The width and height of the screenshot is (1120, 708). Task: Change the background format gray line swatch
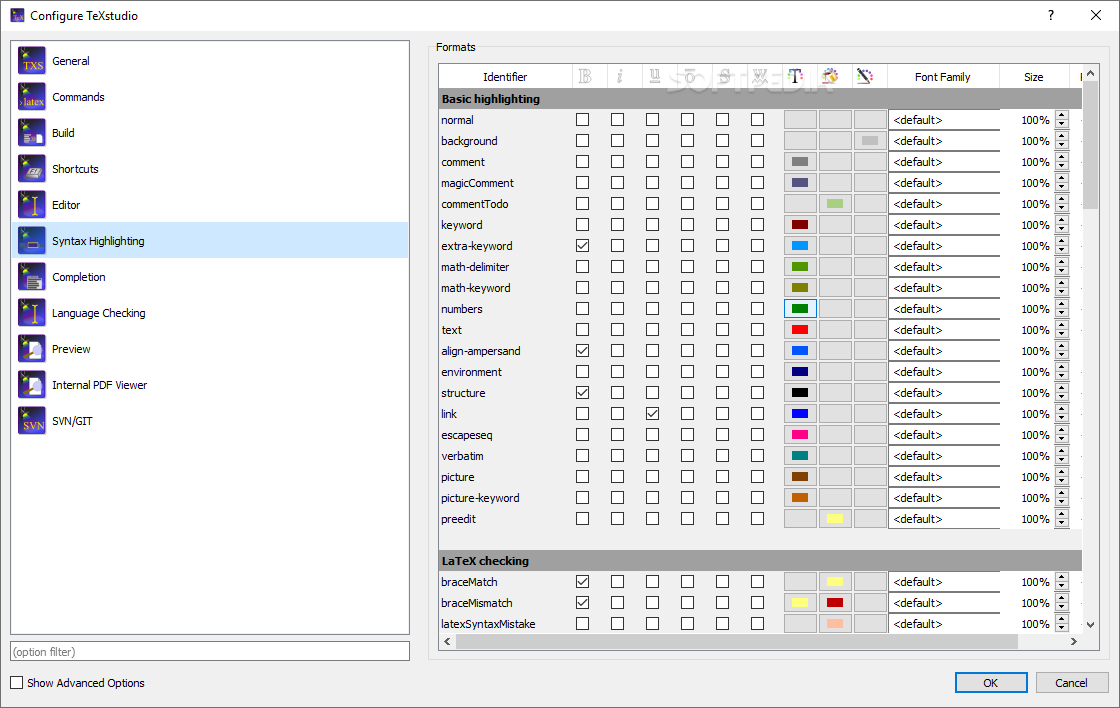[x=870, y=141]
